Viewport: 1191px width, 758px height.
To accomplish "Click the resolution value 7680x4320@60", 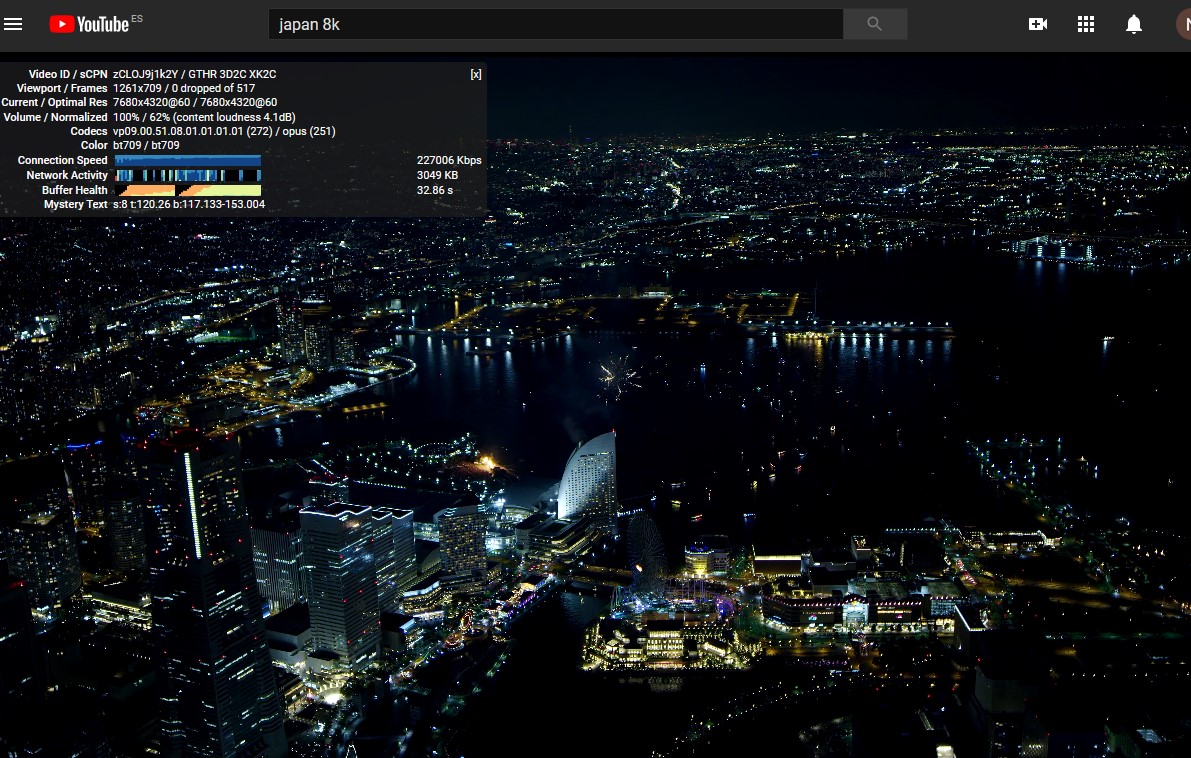I will coord(151,102).
